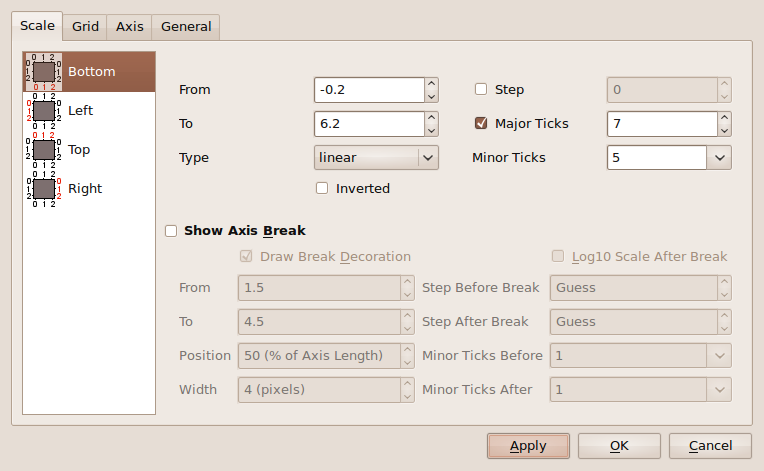Enable the Step checkbox

click(x=481, y=90)
